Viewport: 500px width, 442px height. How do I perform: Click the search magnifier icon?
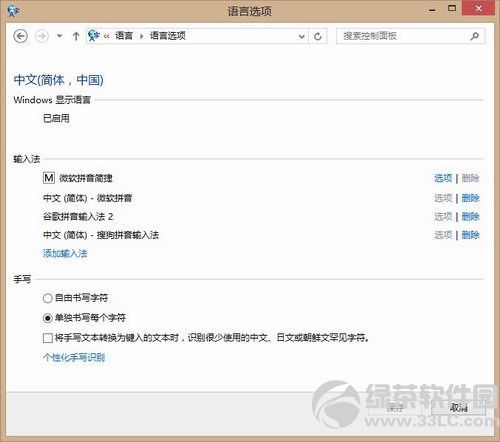tap(475, 36)
